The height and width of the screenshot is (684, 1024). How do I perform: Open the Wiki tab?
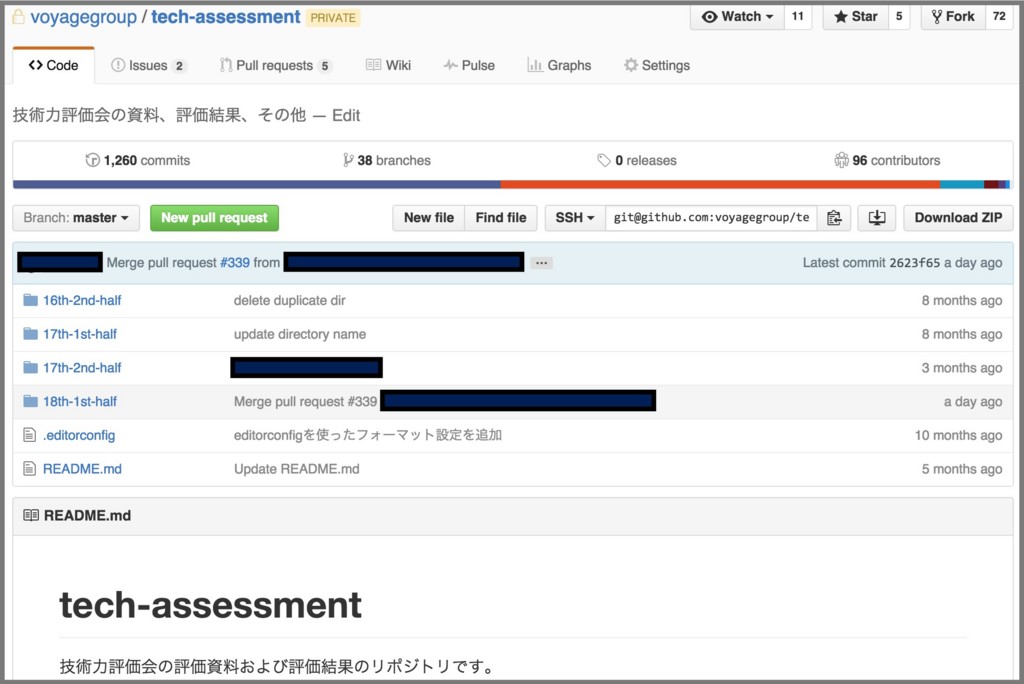click(x=389, y=65)
